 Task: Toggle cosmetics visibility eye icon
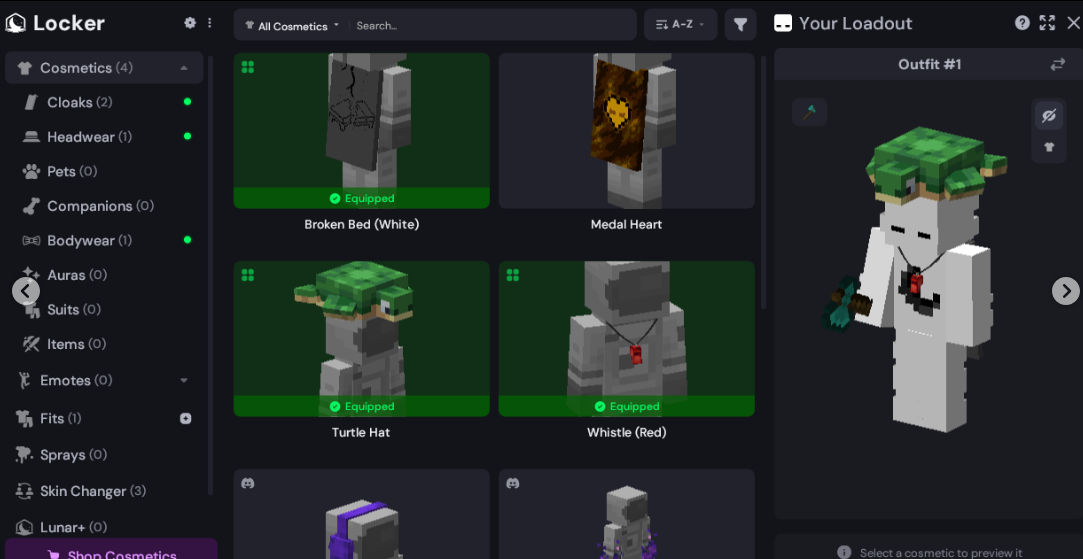coord(1048,115)
